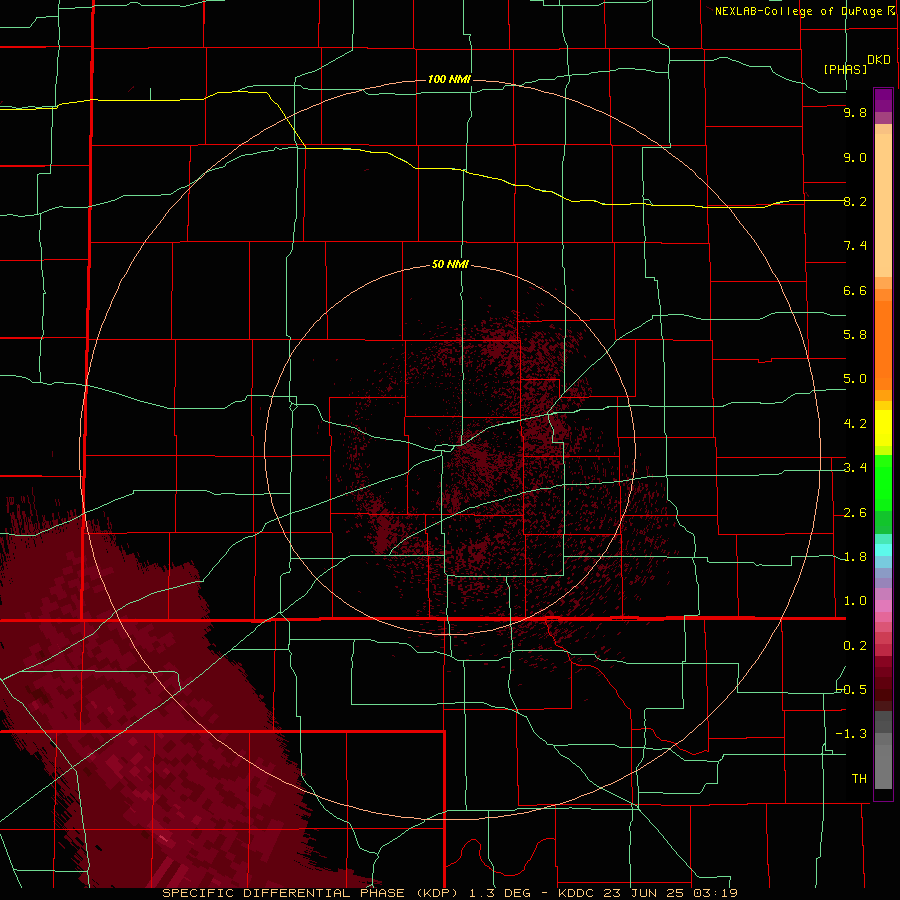Click the 0.2 value on the color scale
This screenshot has height=900, width=900.
click(855, 646)
